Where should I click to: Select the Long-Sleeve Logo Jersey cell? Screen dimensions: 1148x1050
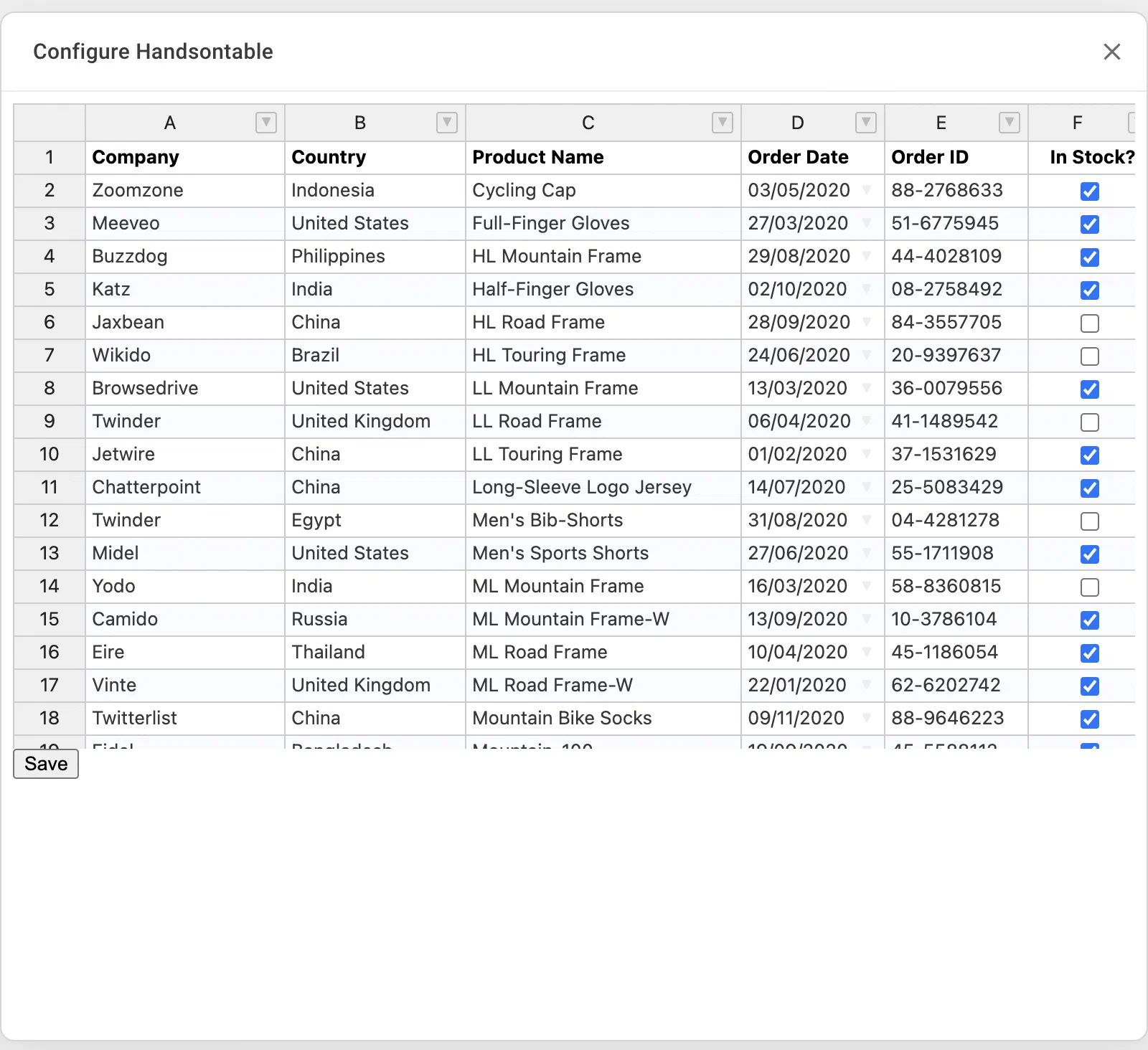[x=603, y=487]
